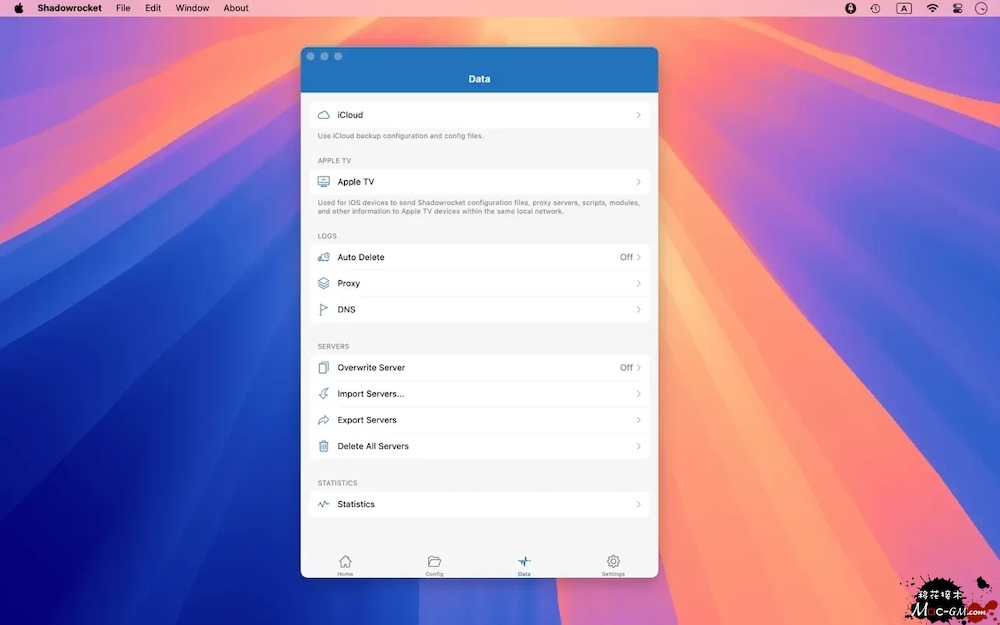This screenshot has width=1000, height=625.
Task: Open the Edit menu
Action: pos(153,8)
